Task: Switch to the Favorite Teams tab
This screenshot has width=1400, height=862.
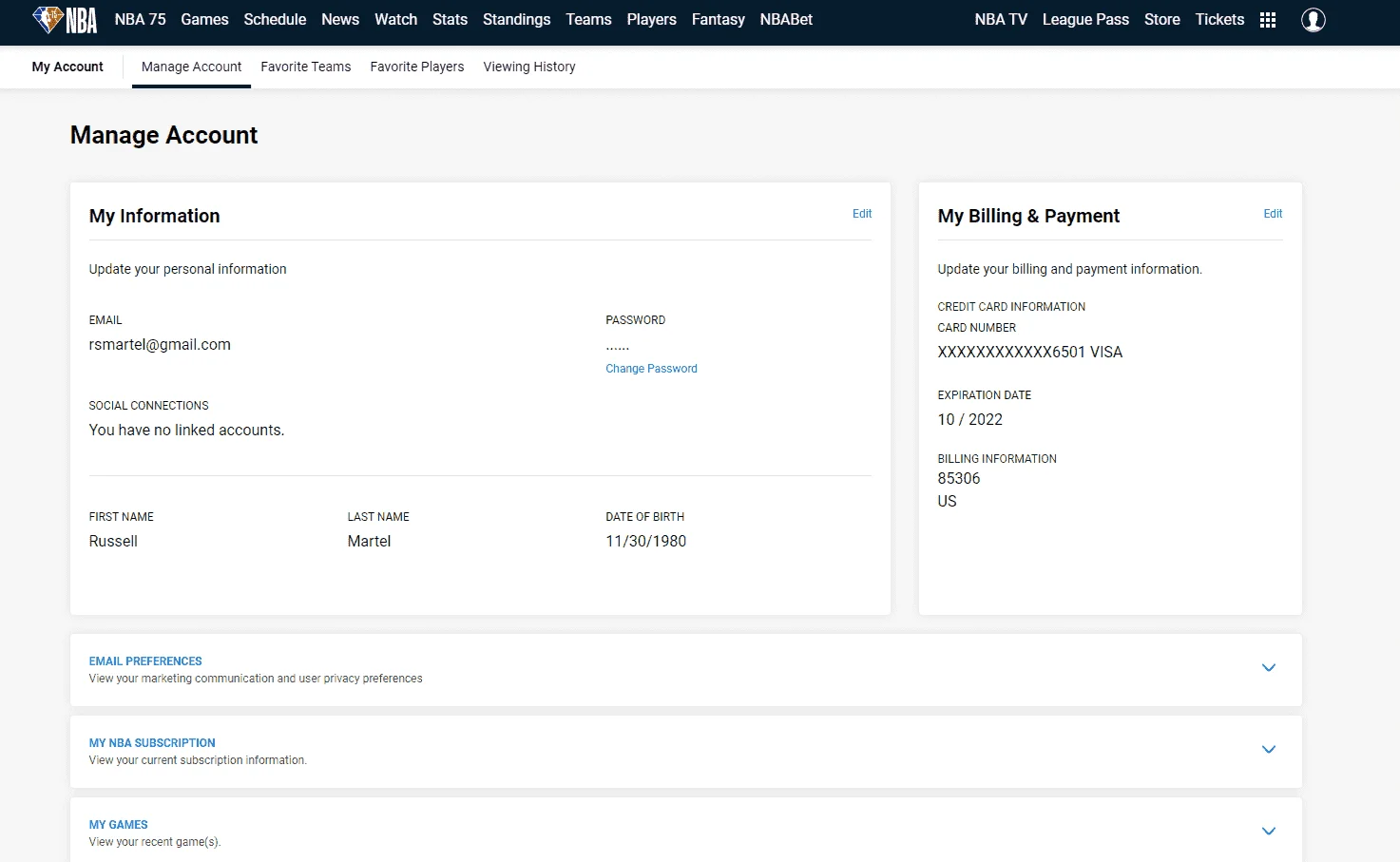Action: 306,67
